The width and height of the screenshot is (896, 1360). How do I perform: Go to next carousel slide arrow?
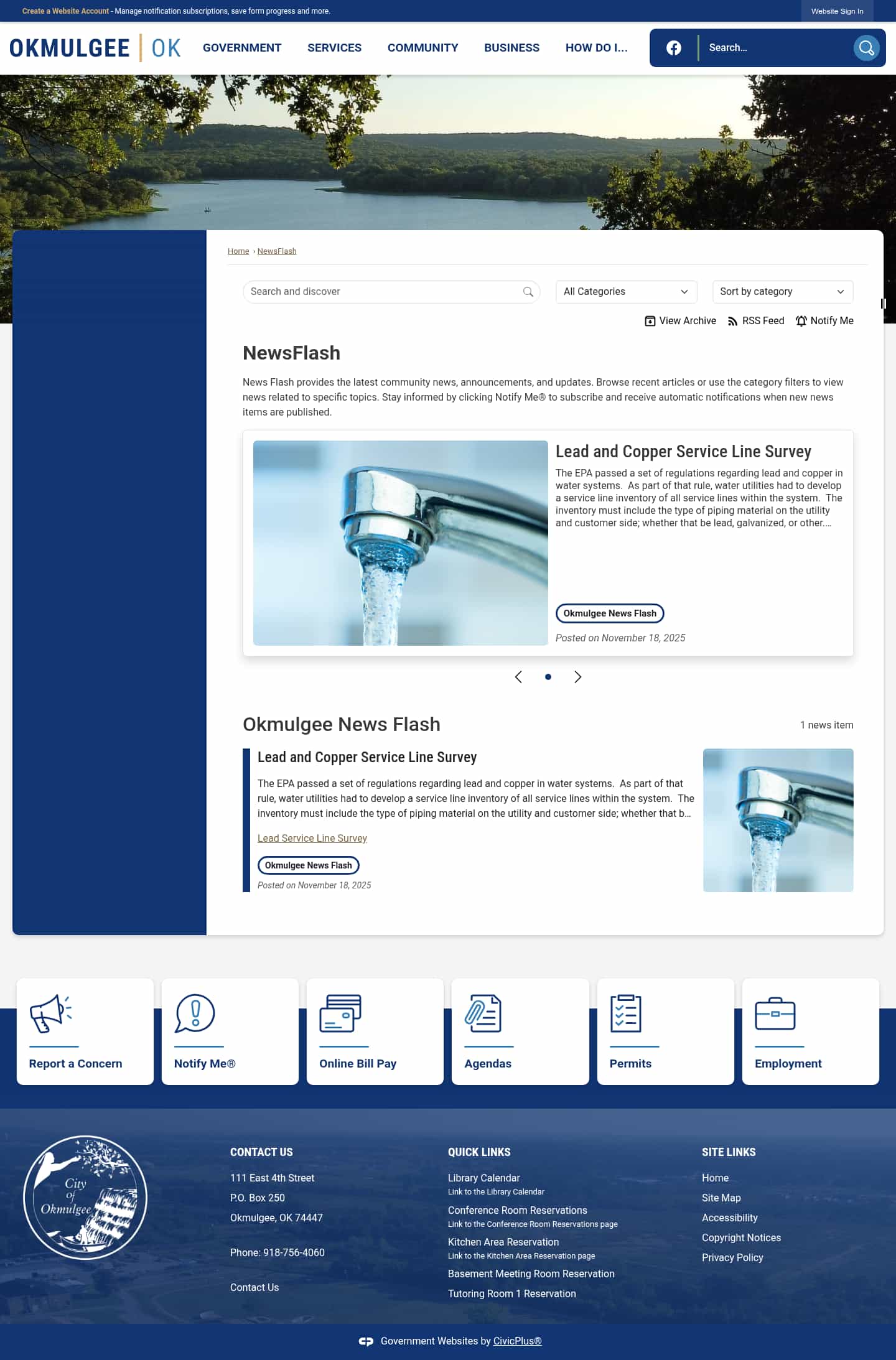pyautogui.click(x=577, y=677)
